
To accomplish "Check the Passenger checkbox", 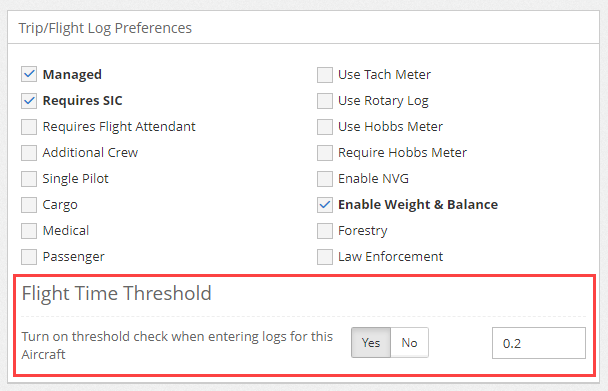I will pyautogui.click(x=29, y=256).
